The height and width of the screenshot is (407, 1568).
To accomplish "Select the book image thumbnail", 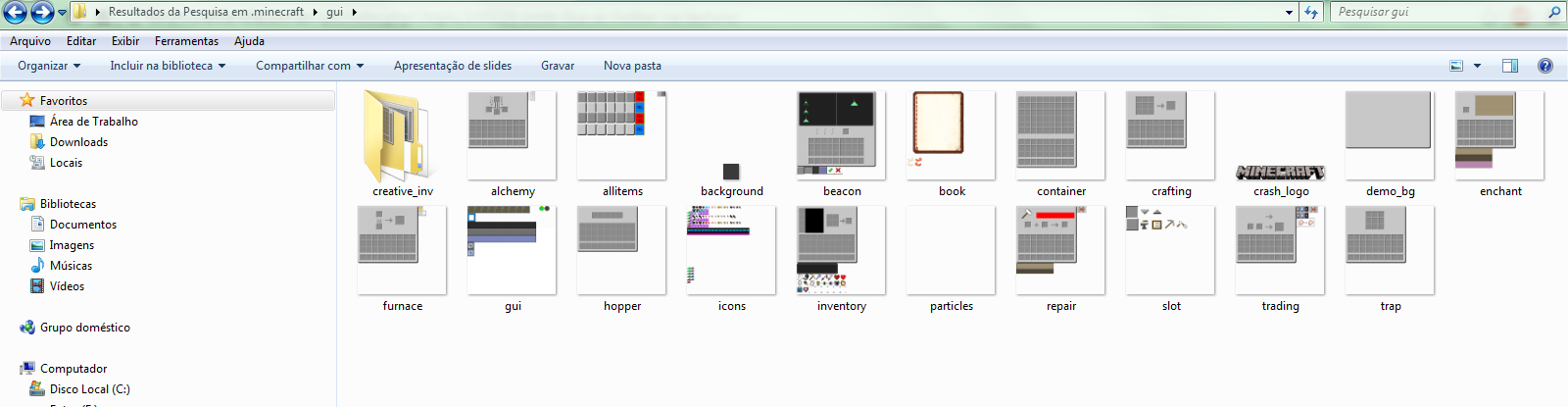I will click(952, 135).
